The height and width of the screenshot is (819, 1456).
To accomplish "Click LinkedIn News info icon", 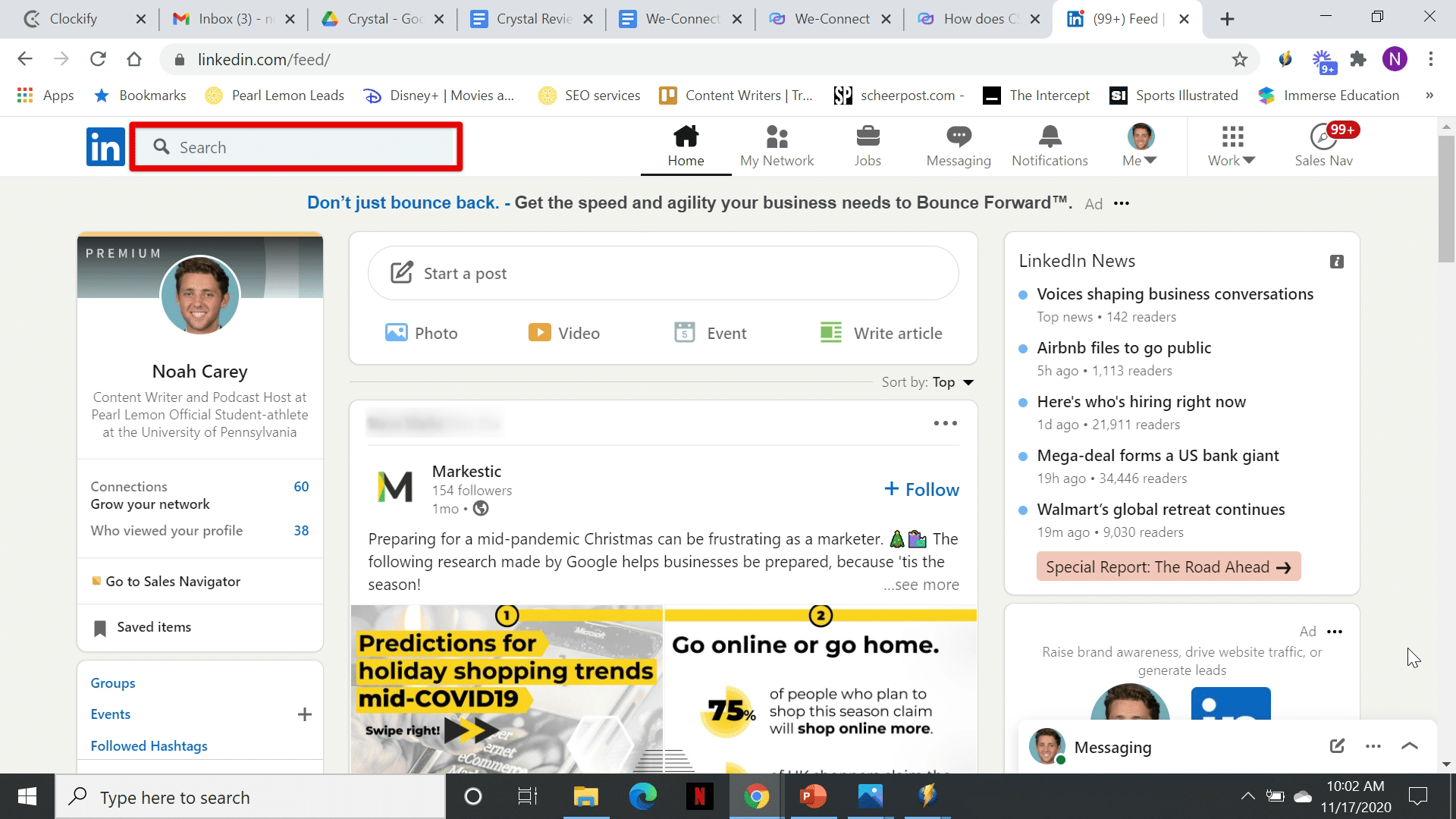I will click(1337, 262).
